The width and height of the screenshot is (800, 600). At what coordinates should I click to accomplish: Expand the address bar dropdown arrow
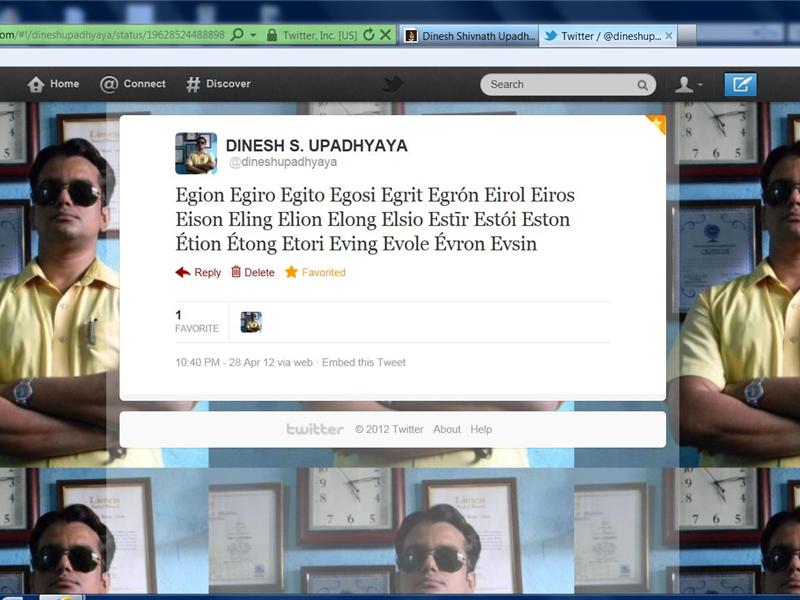coord(254,35)
